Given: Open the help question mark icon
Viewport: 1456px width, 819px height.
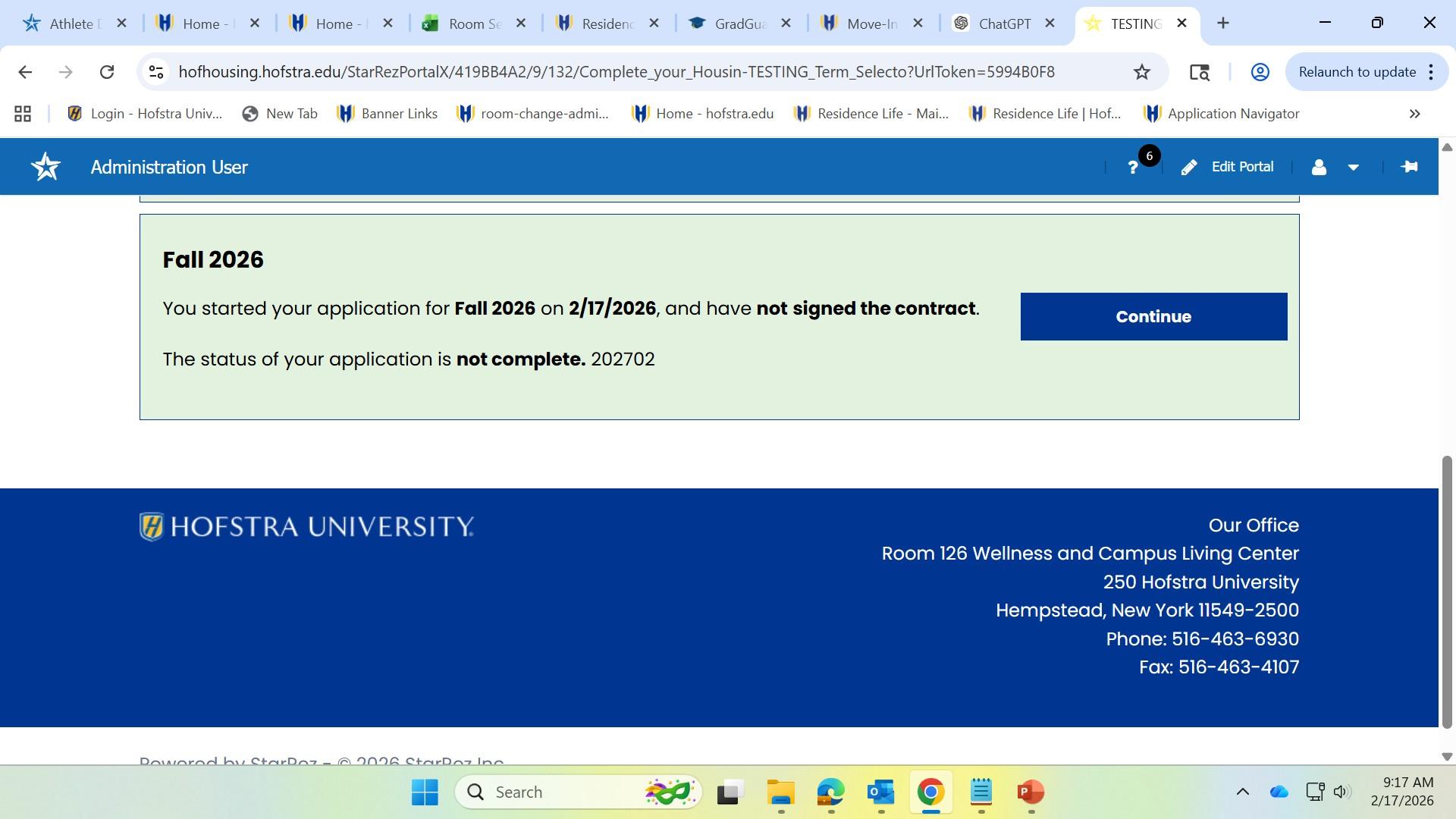Looking at the screenshot, I should (x=1132, y=168).
